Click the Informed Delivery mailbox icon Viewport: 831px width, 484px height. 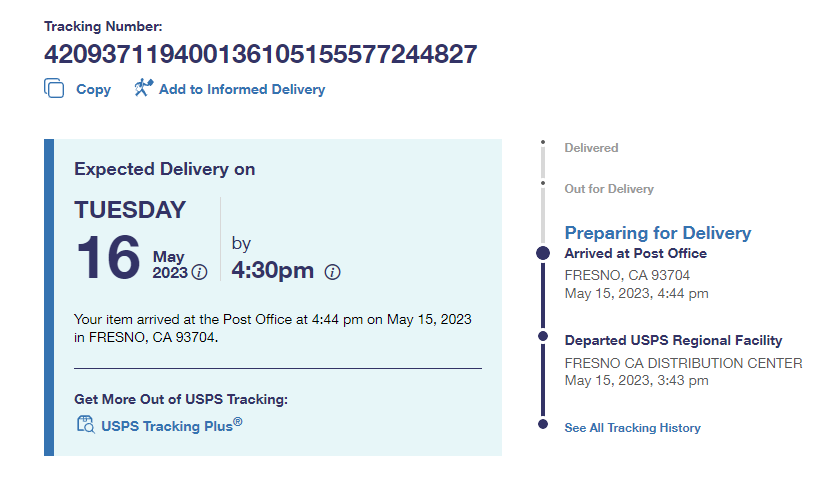(x=143, y=88)
